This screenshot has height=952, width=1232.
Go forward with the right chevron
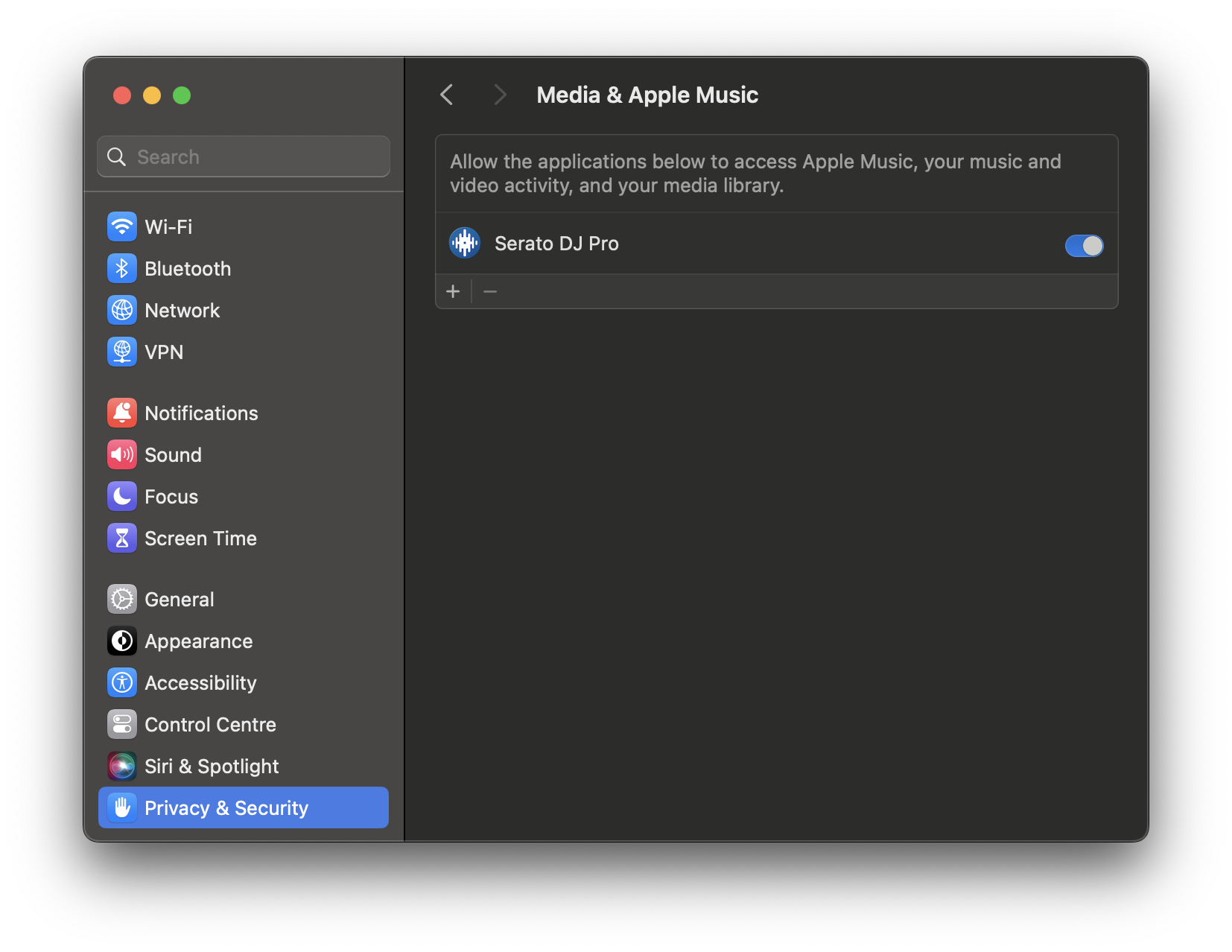500,95
